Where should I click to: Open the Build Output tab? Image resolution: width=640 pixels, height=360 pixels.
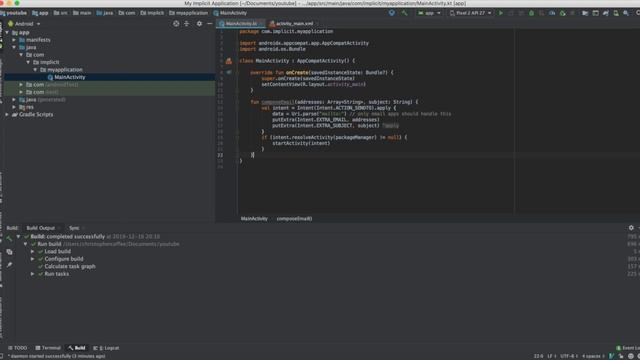click(x=41, y=228)
